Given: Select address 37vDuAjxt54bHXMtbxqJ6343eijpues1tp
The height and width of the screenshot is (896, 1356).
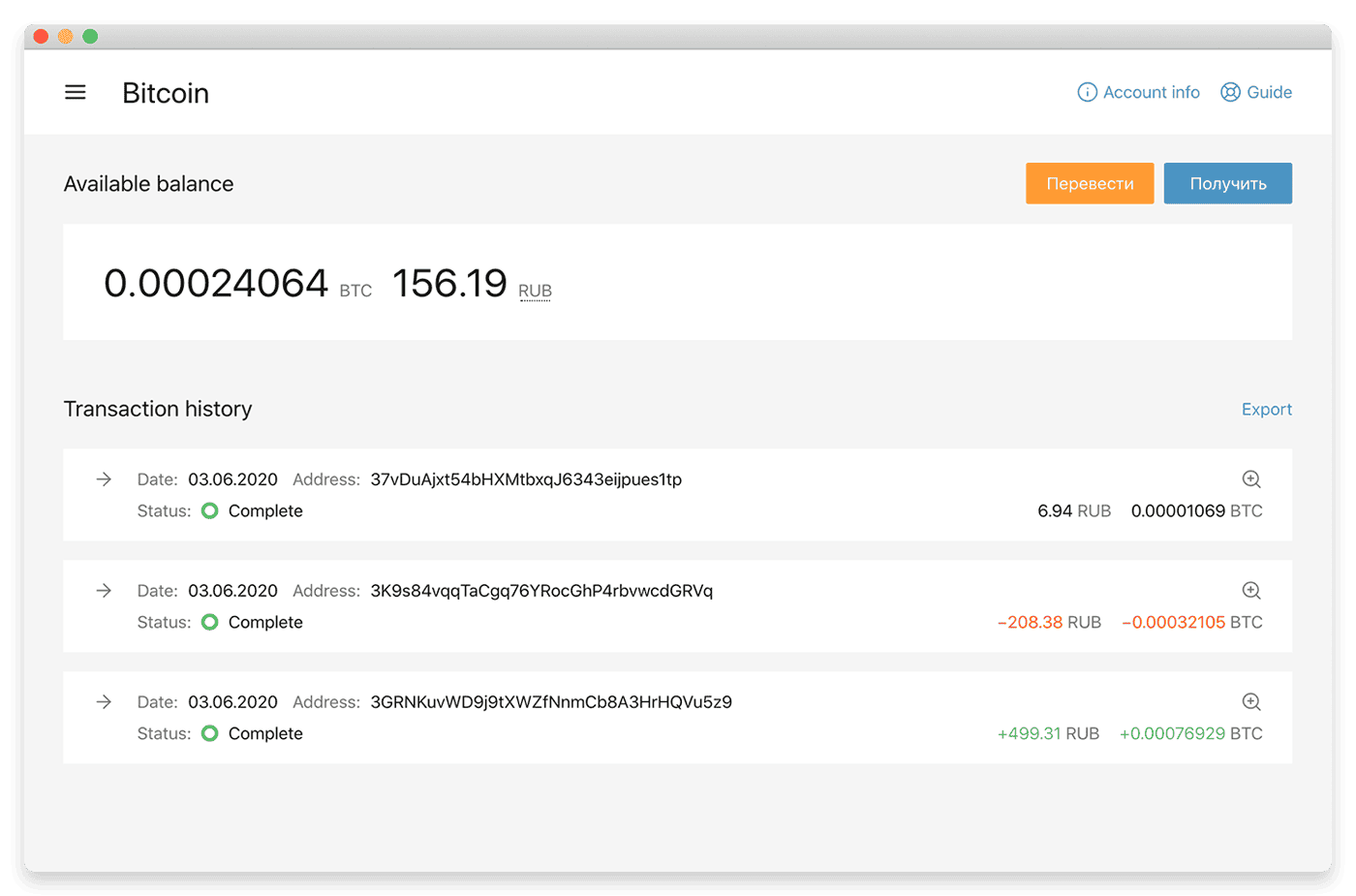Looking at the screenshot, I should (526, 479).
